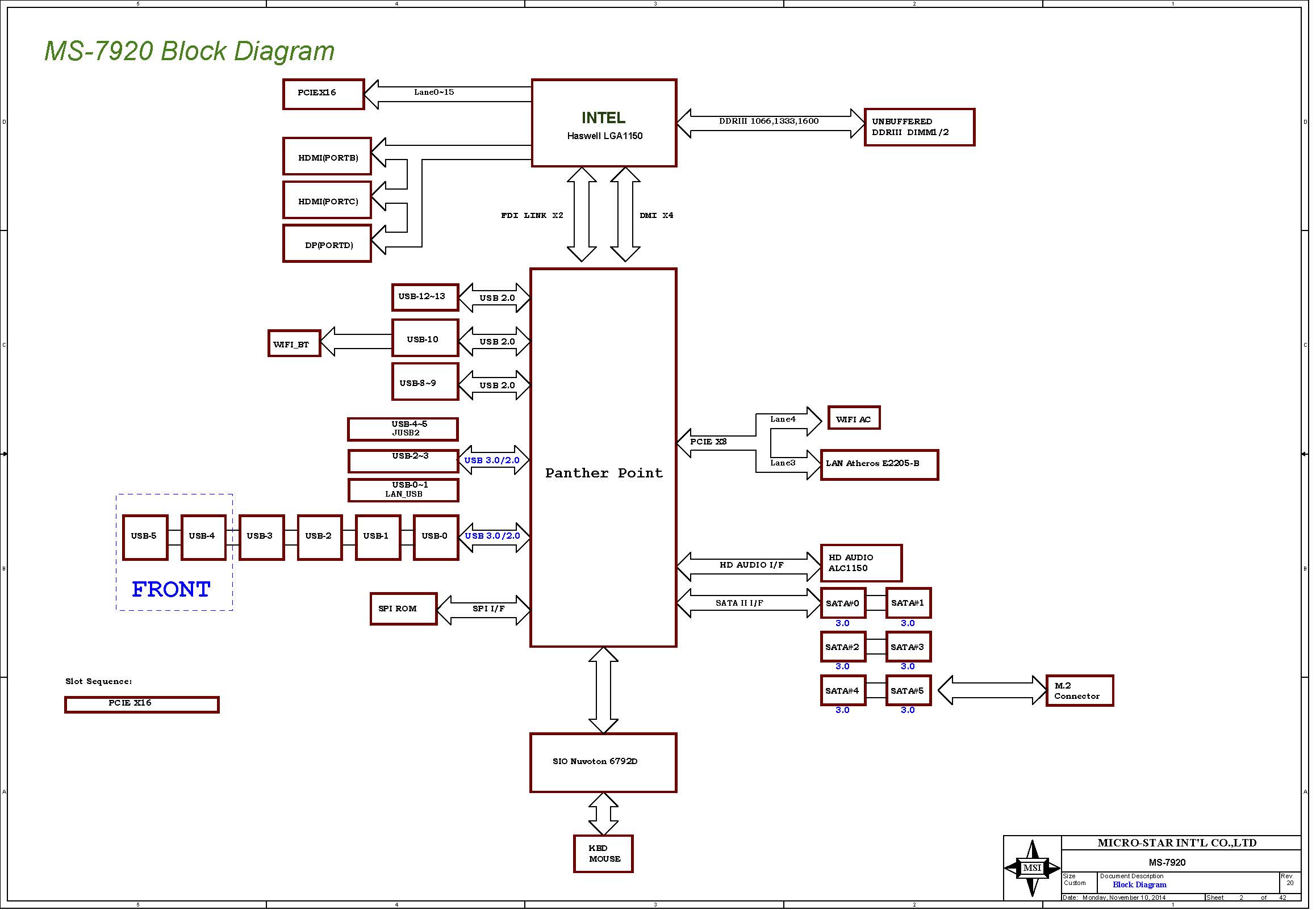
Task: Click the WIFI_BT block
Action: tap(294, 343)
